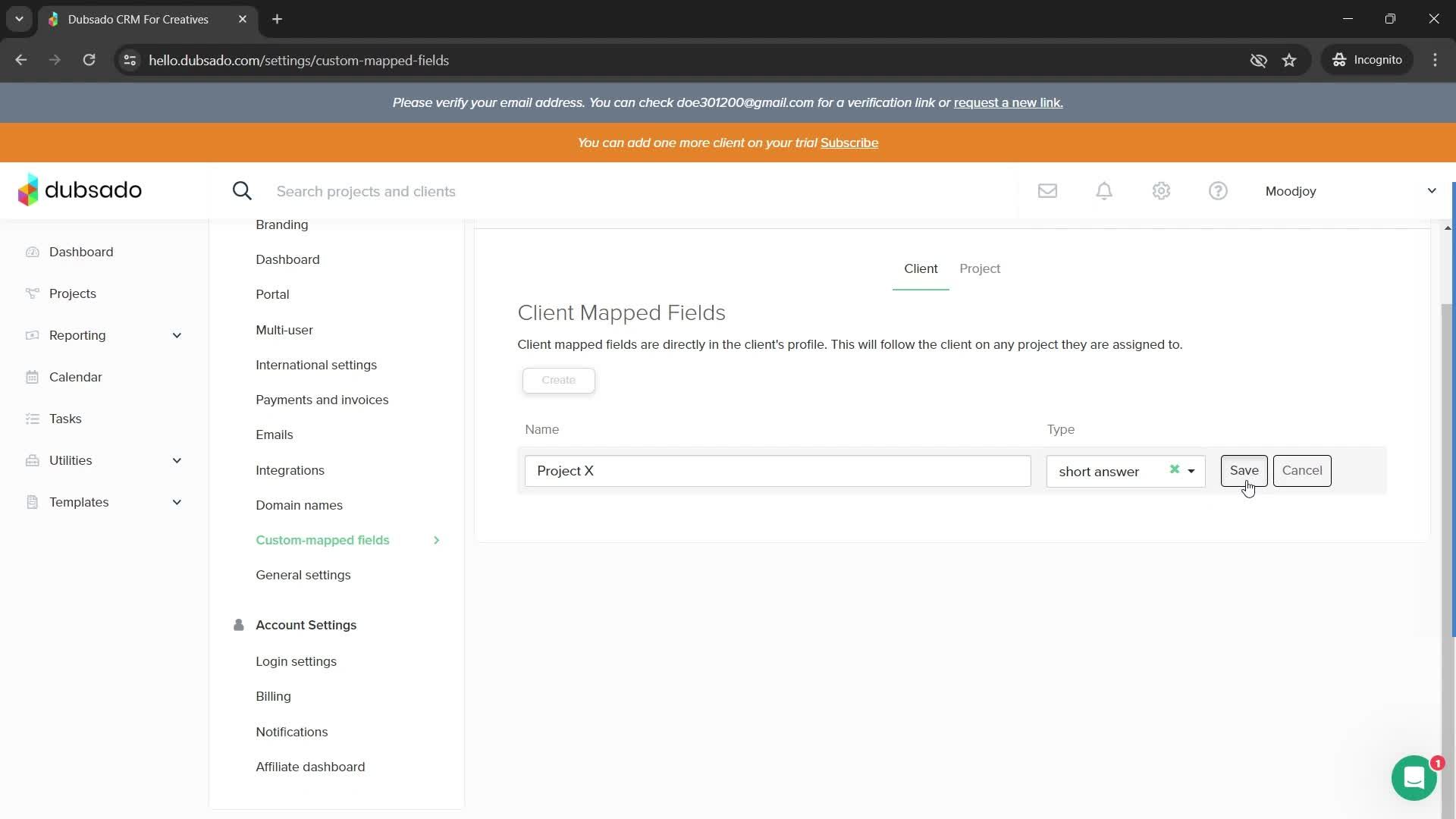Open Multi-user settings

click(x=284, y=330)
